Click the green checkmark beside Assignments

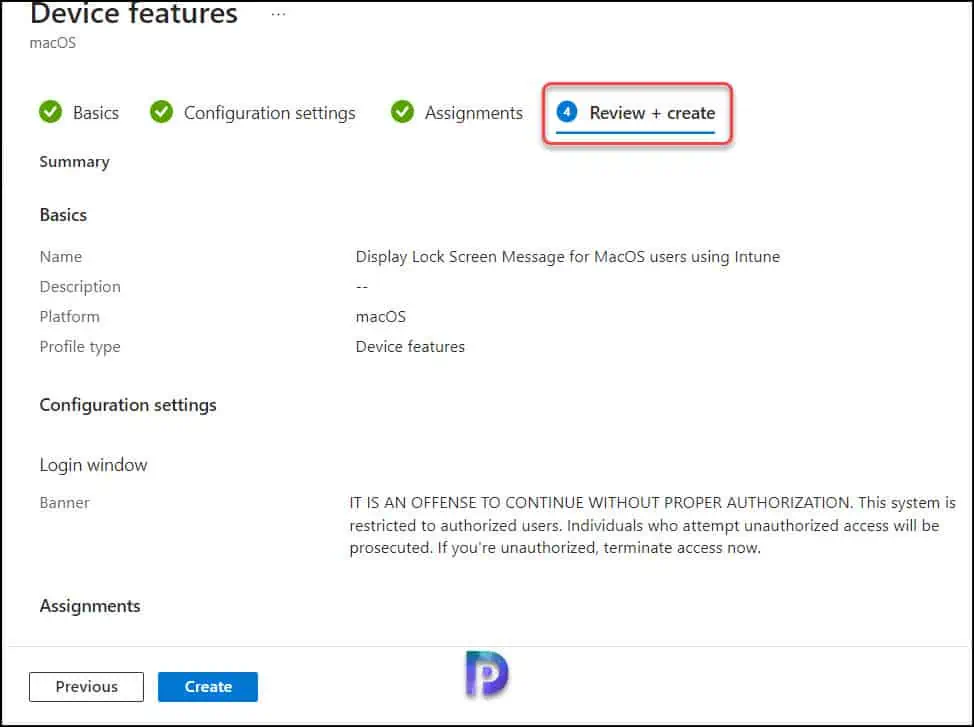click(403, 112)
